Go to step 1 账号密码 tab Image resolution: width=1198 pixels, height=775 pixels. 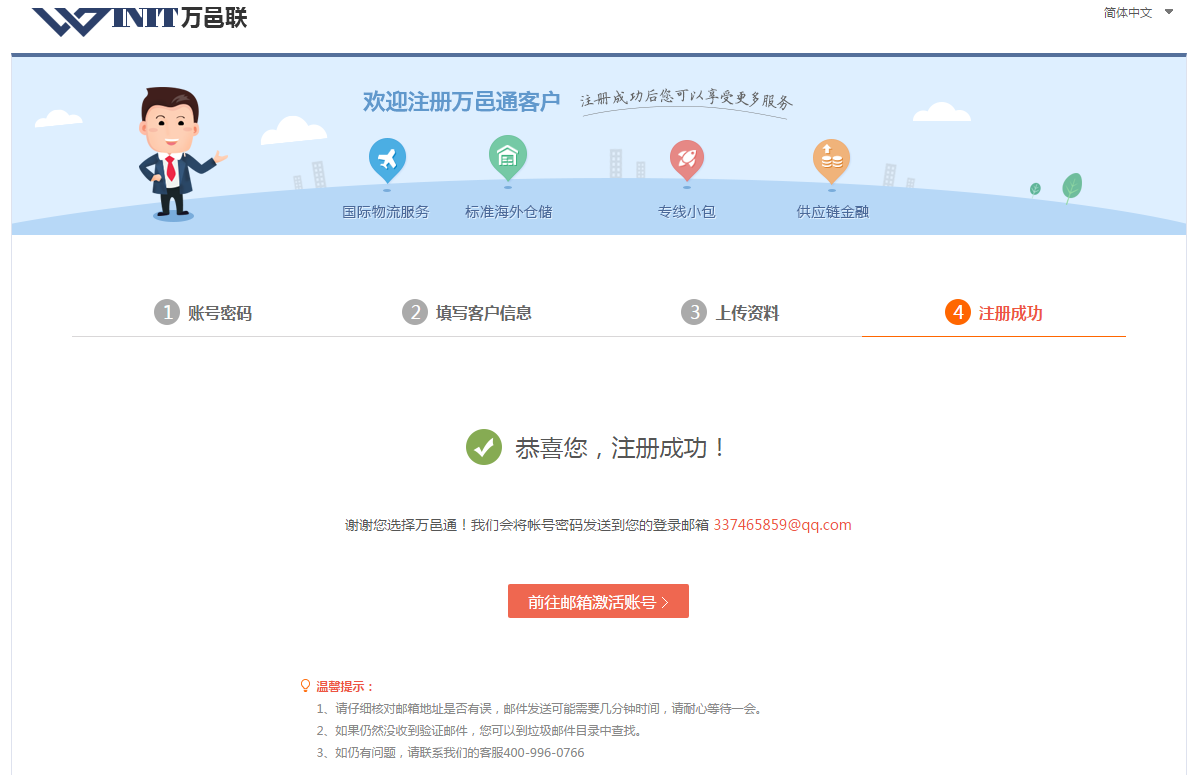(x=203, y=313)
